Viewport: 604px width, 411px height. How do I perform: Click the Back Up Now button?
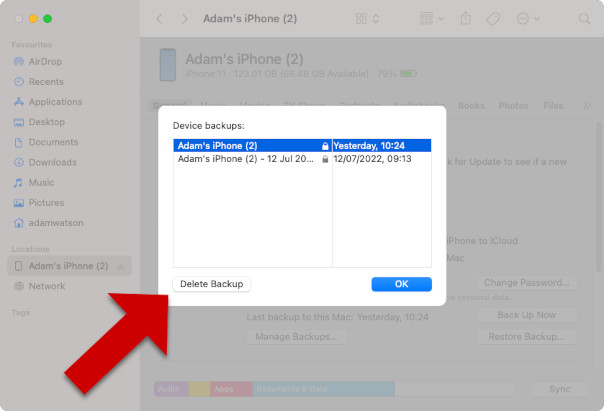pyautogui.click(x=527, y=315)
